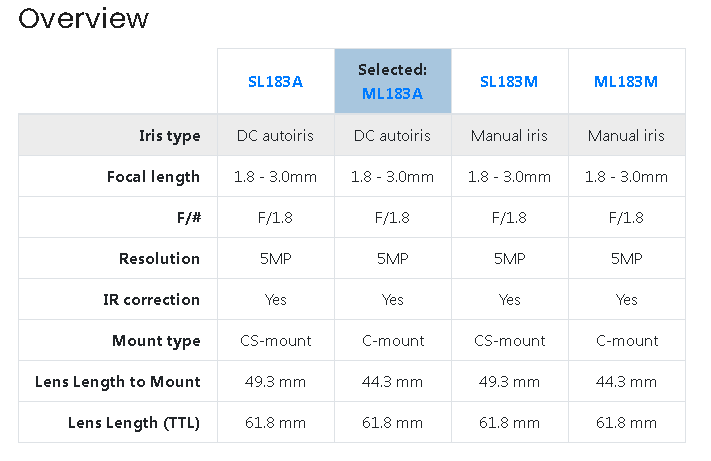711x461 pixels.
Task: Select the Lens Length to Mount label
Action: [x=117, y=382]
